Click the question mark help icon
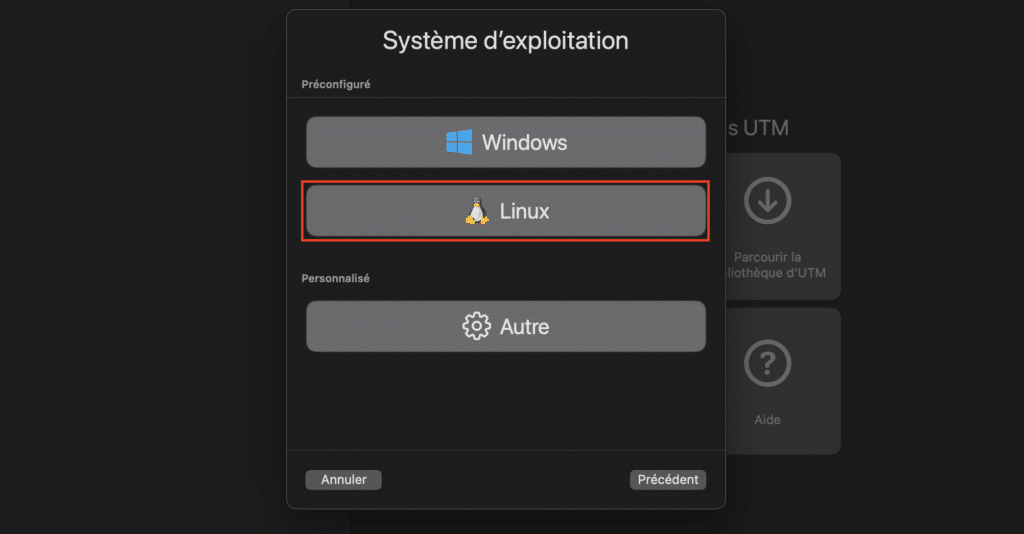Screen dimensions: 1024x534 tap(767, 363)
